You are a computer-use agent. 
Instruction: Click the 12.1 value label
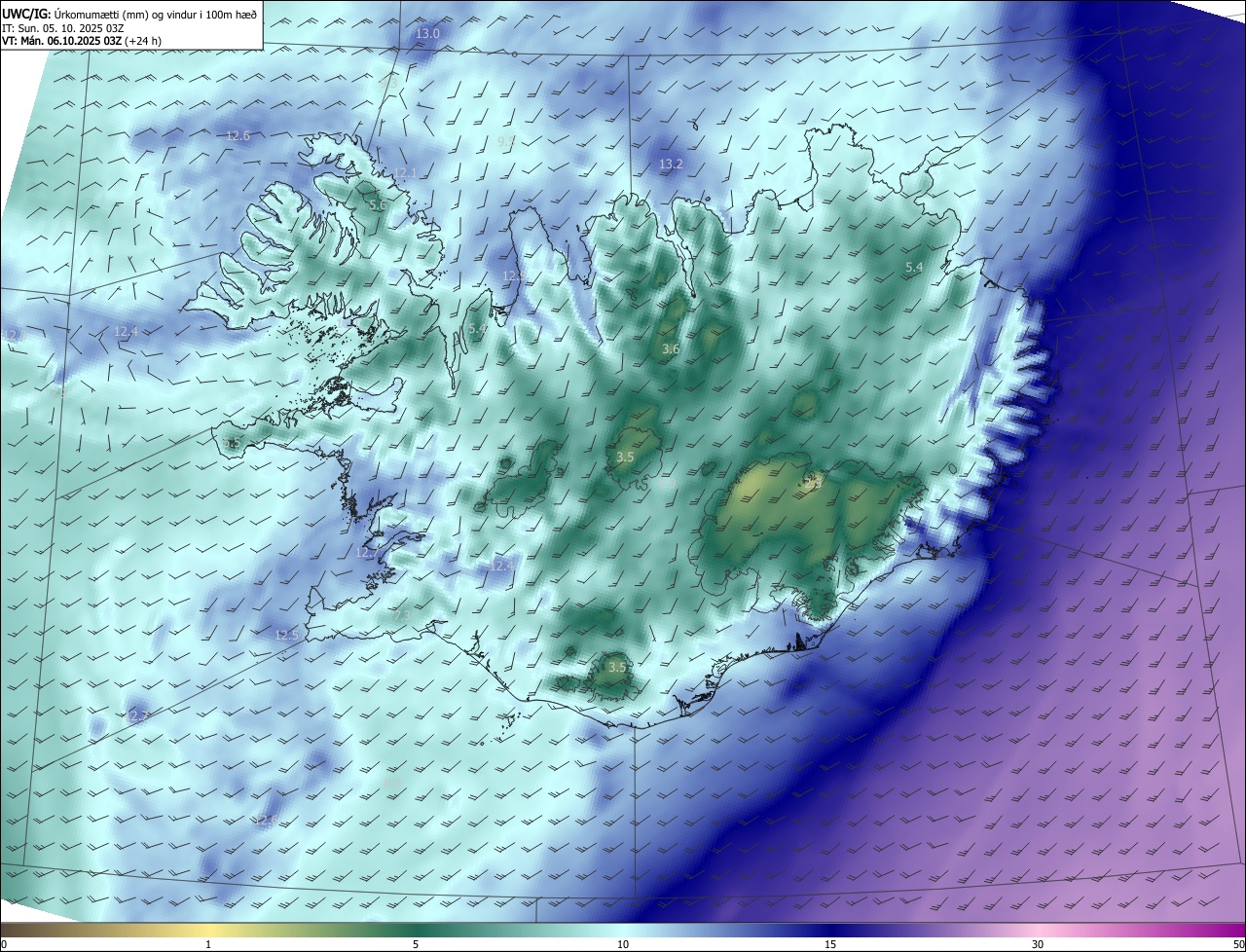click(x=405, y=173)
